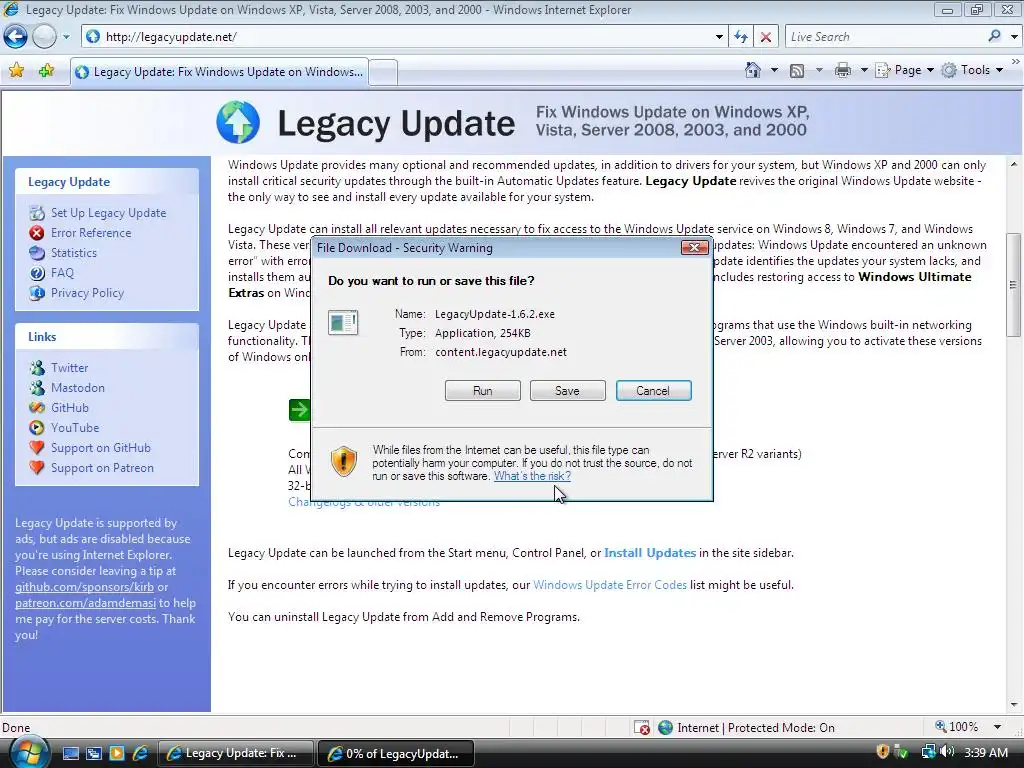Follow the patreon.com/adamdemasi link
Image resolution: width=1024 pixels, height=768 pixels.
point(86,603)
